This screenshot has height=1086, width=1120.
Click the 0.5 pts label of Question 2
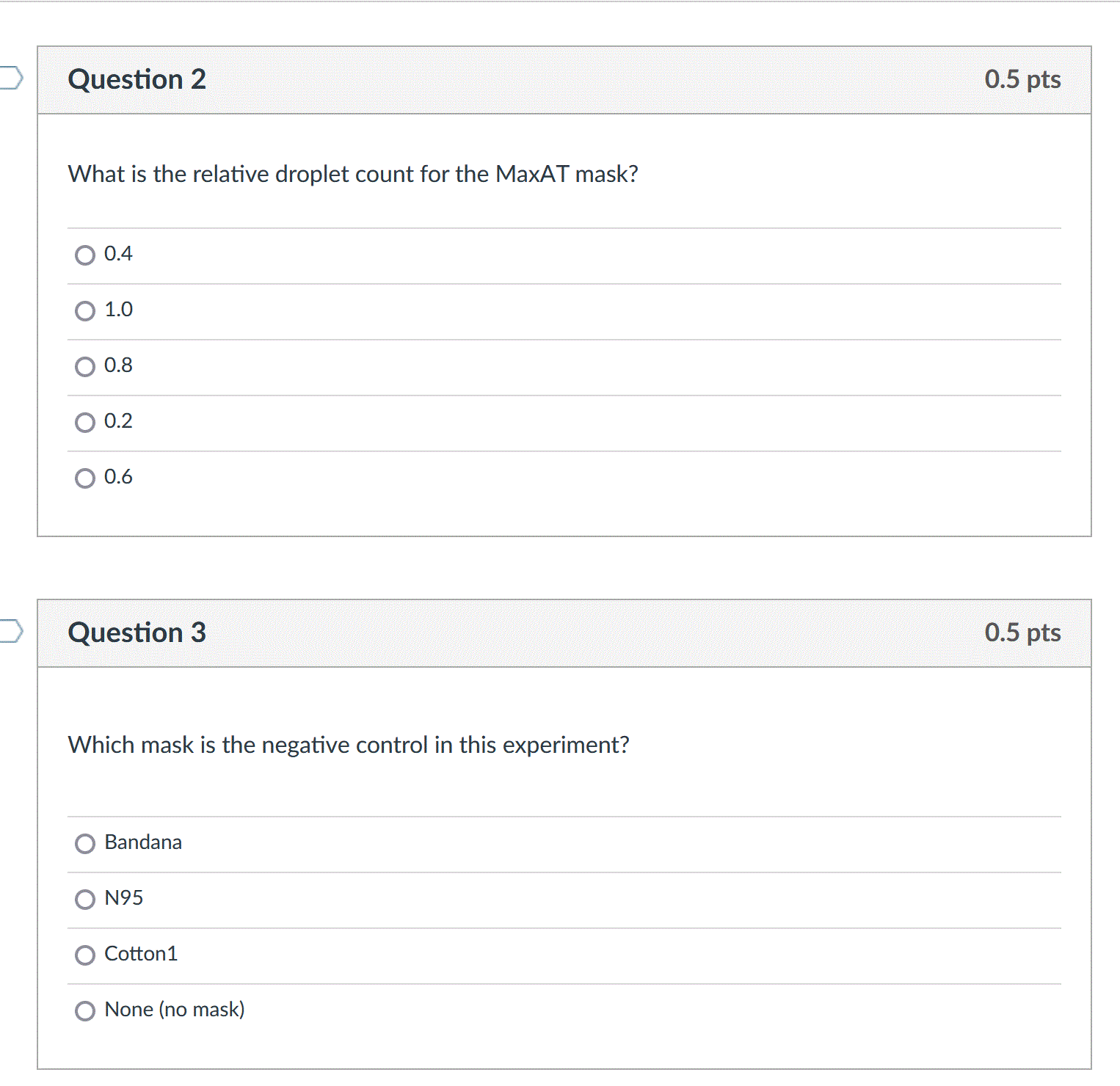click(x=1022, y=79)
